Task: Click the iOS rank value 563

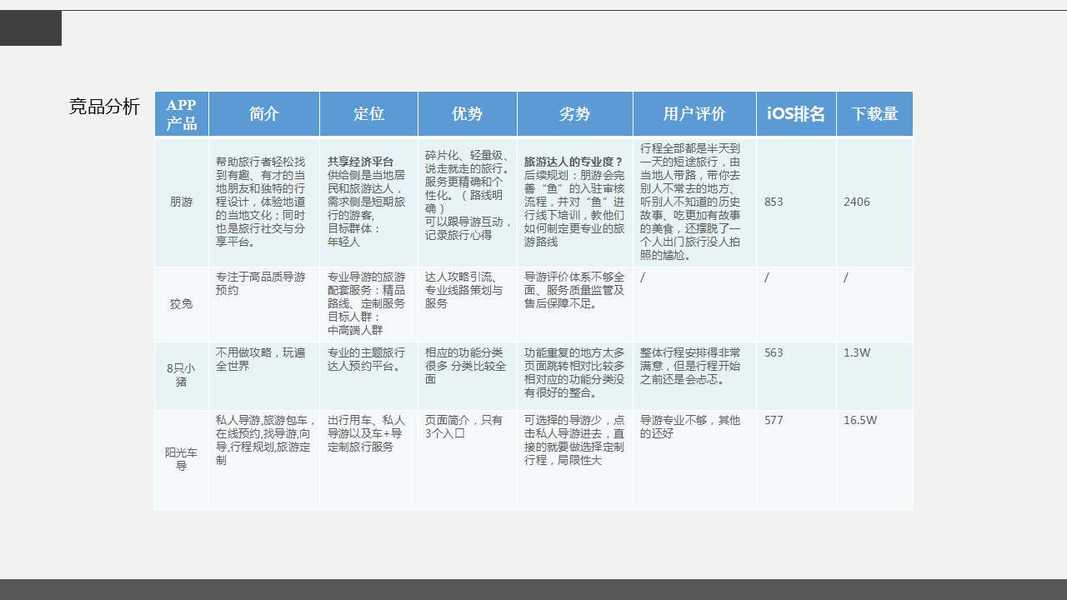Action: click(x=773, y=353)
